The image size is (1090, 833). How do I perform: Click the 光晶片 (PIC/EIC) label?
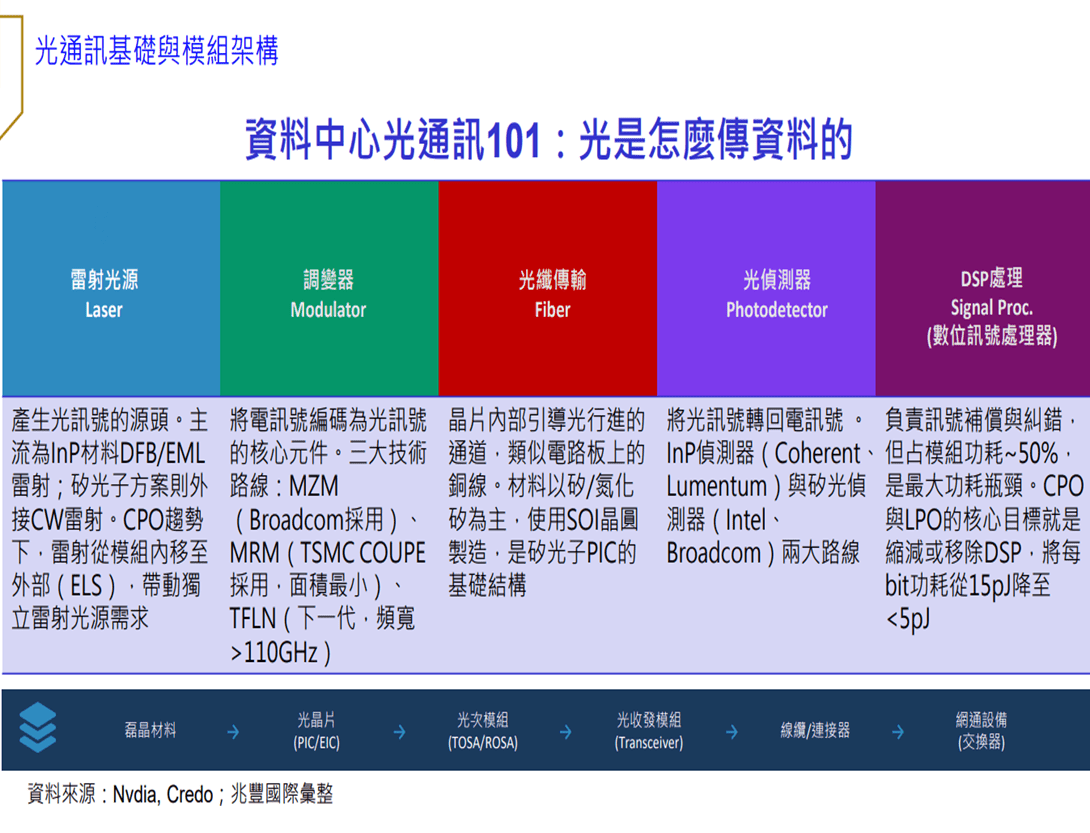pyautogui.click(x=316, y=731)
